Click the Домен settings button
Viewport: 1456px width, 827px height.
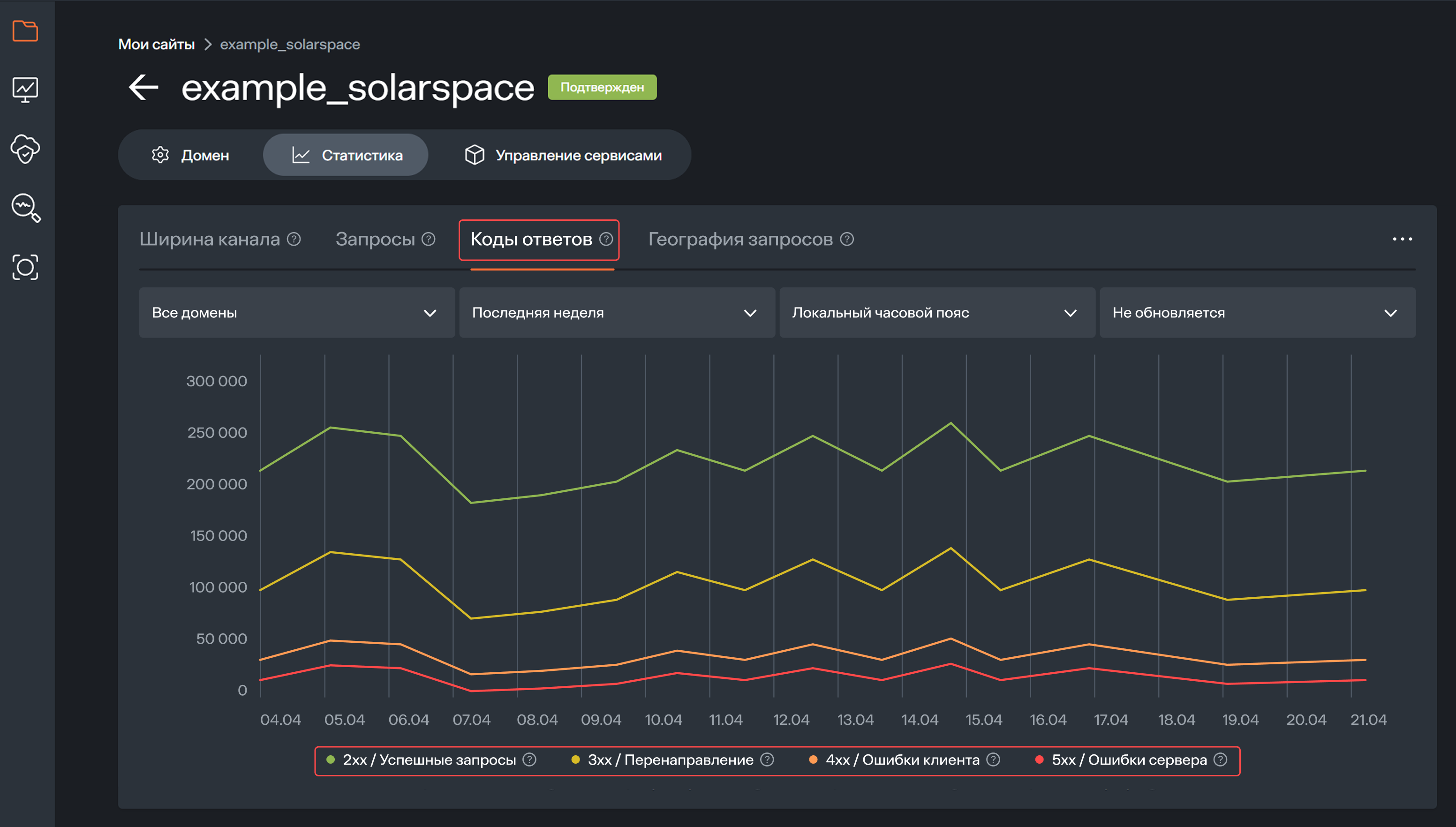190,155
